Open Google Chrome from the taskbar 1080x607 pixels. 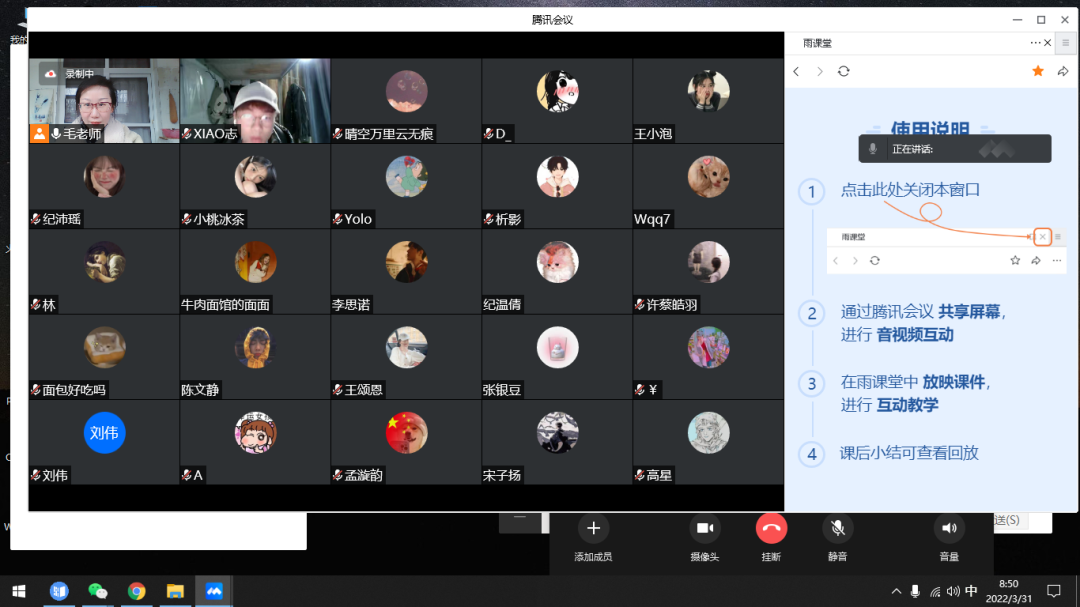coord(136,591)
